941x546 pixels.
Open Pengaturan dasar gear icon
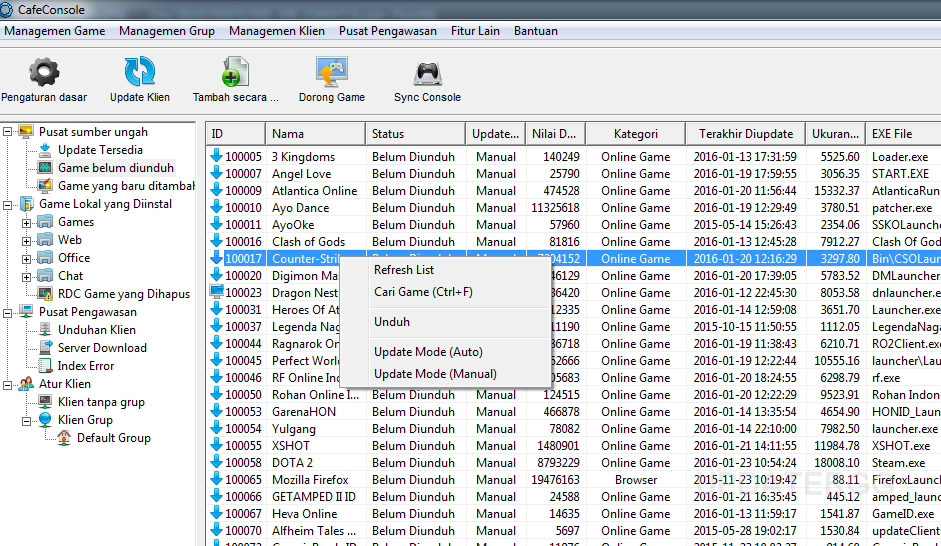coord(44,73)
